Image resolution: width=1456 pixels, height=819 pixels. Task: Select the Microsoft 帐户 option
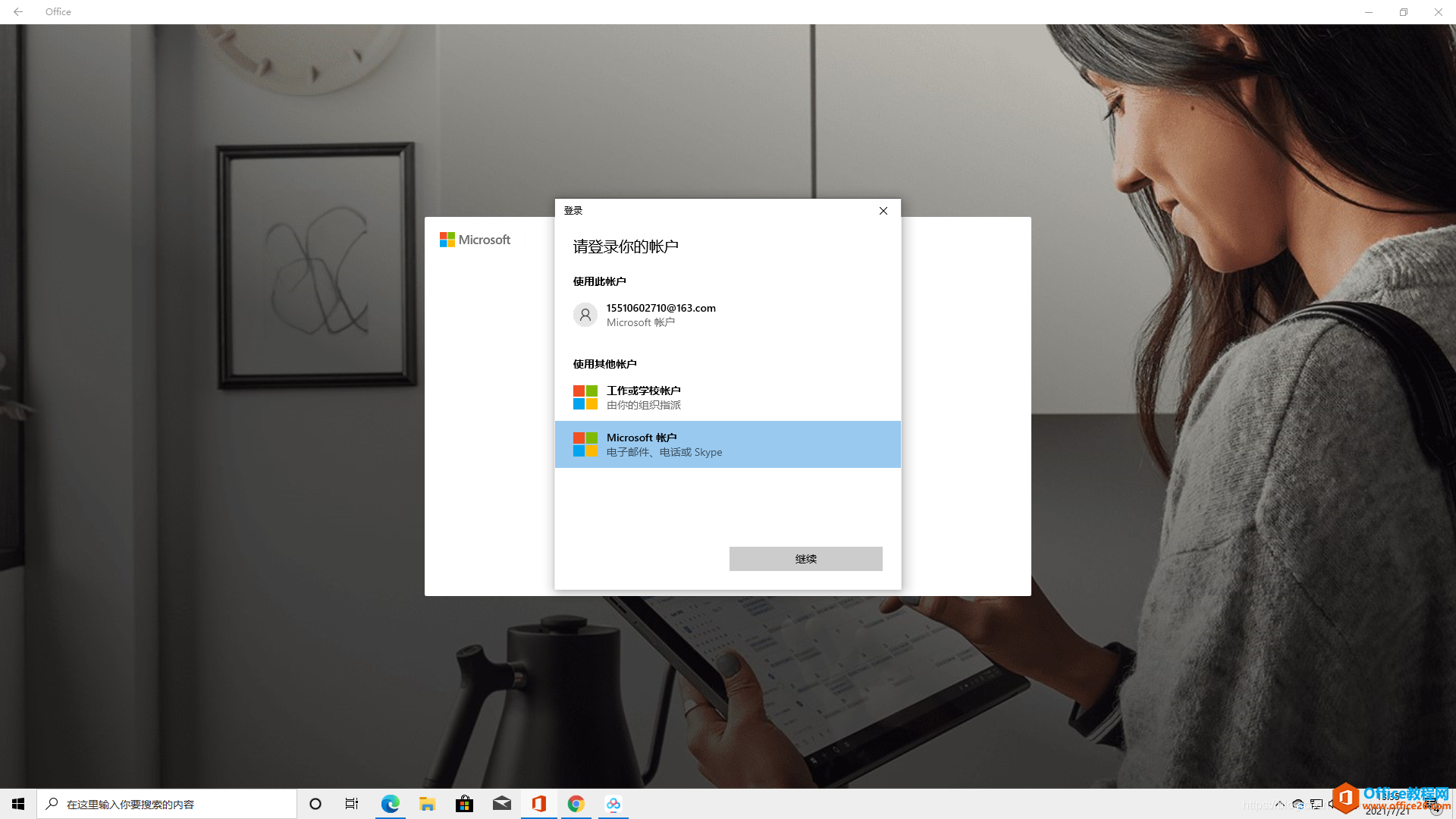[x=727, y=444]
